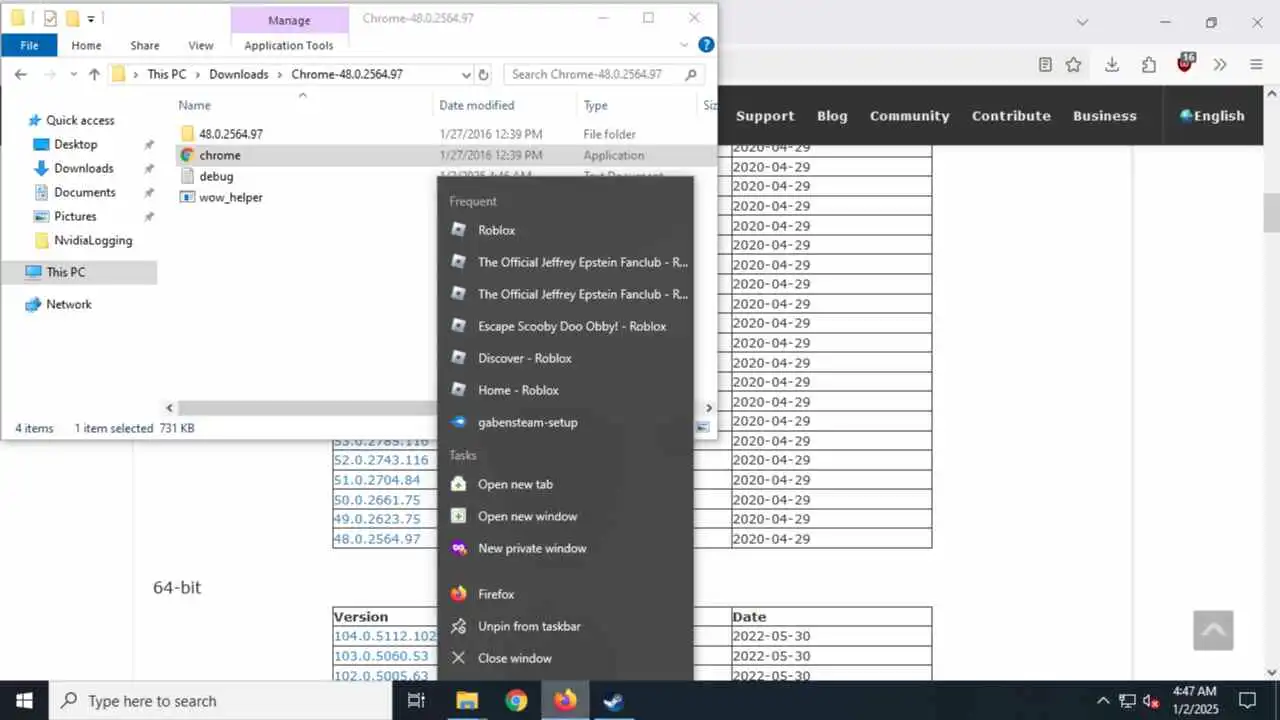Open Firefox tab list dropdown

click(1082, 22)
